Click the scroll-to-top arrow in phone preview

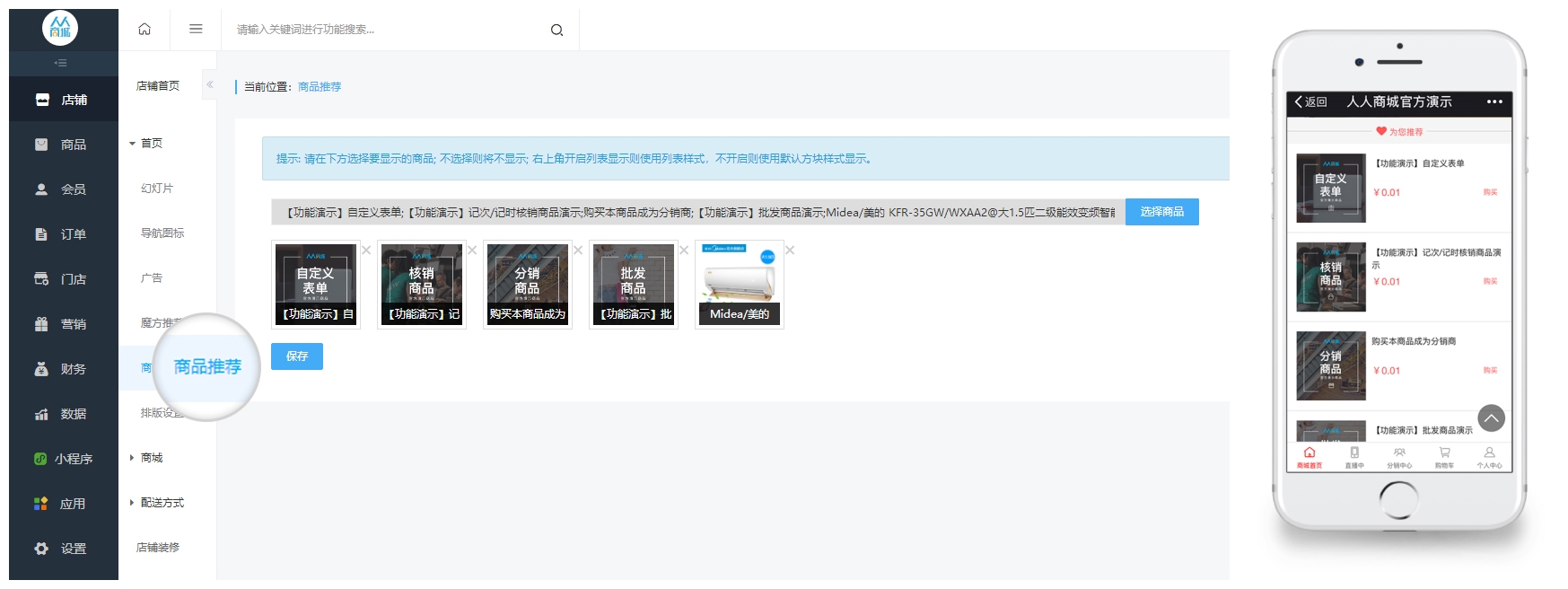1491,418
